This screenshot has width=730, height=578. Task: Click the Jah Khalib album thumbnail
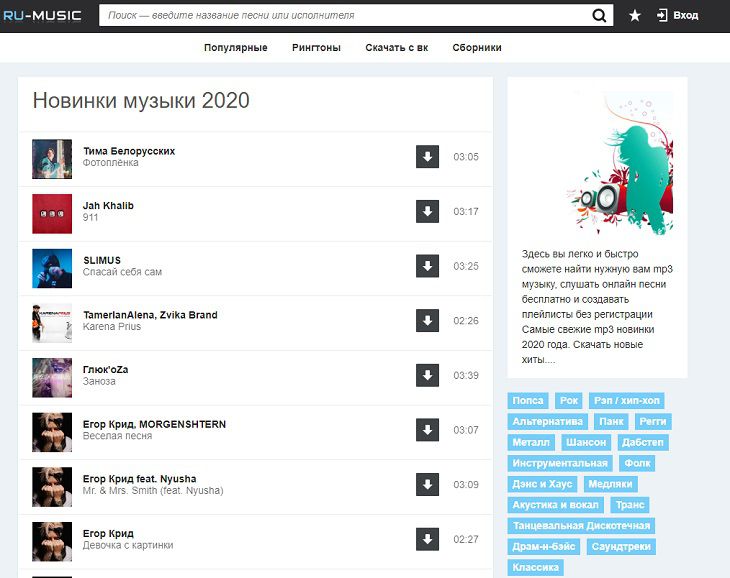pos(52,212)
